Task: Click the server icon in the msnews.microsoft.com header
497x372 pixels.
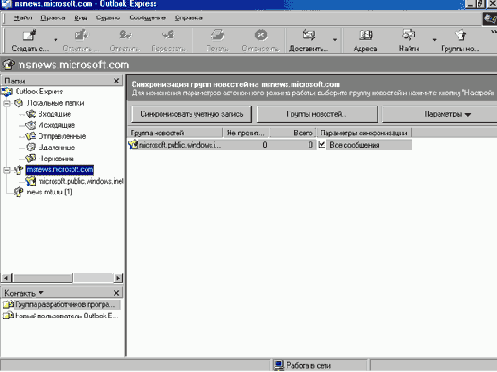Action: 9,64
